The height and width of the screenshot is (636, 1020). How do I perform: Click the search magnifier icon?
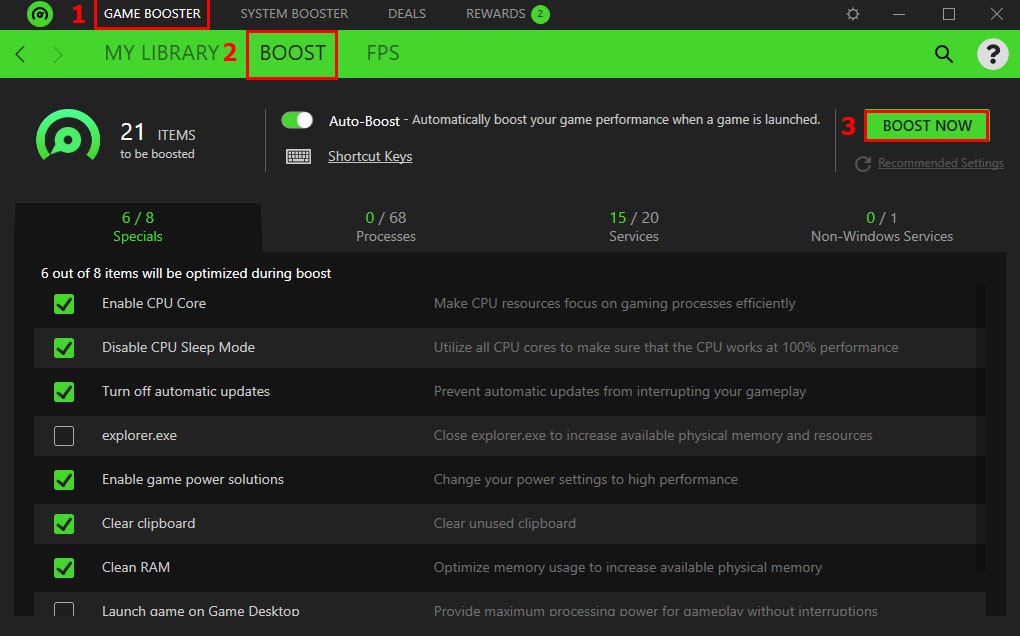pos(944,54)
